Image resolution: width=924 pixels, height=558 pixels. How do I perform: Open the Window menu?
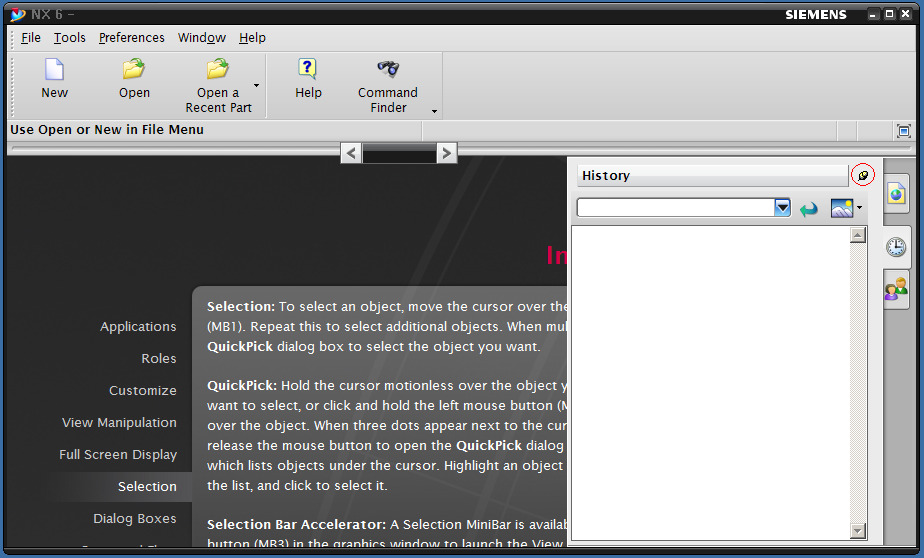tap(202, 38)
